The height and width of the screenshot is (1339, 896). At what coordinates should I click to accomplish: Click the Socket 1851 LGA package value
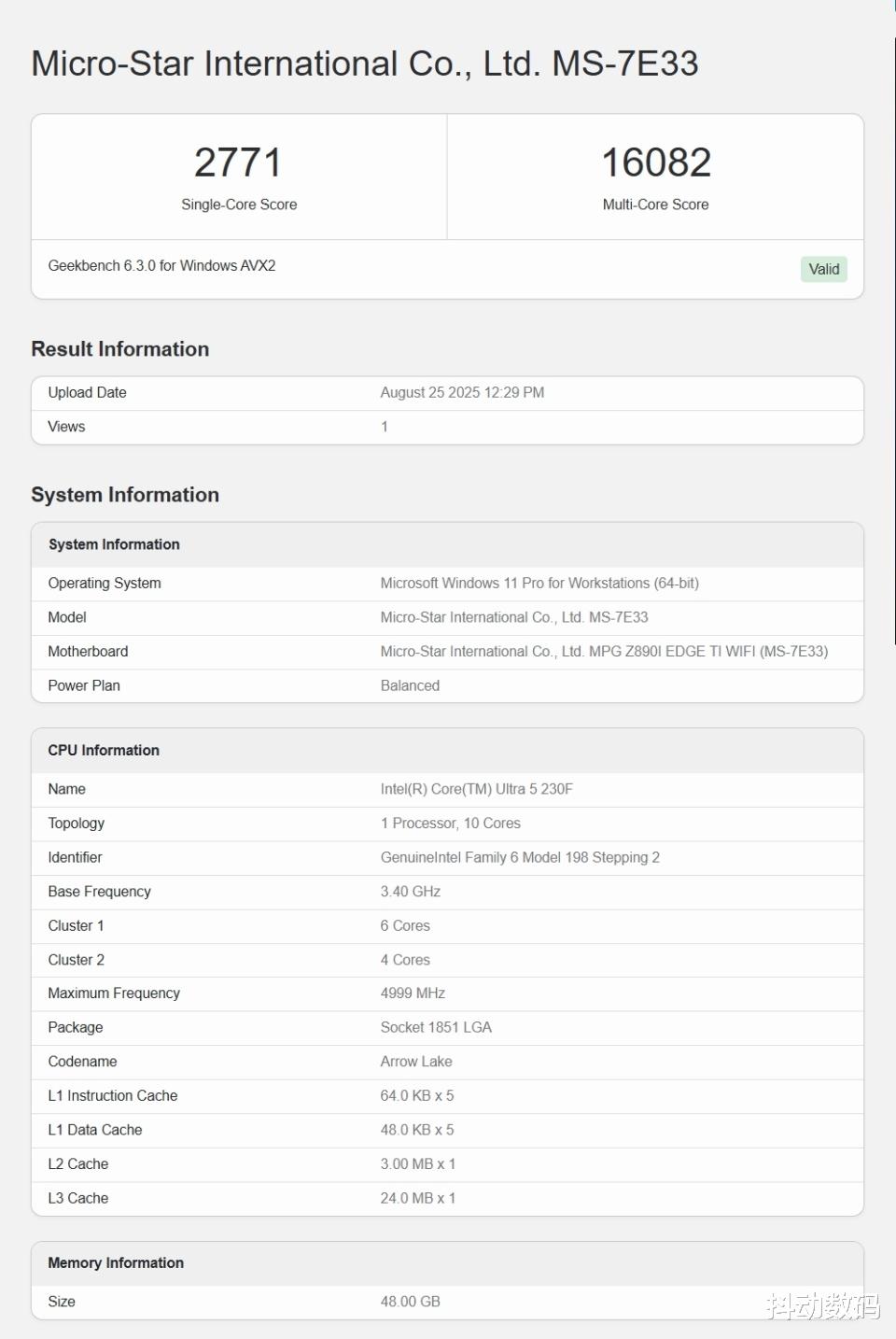436,1027
